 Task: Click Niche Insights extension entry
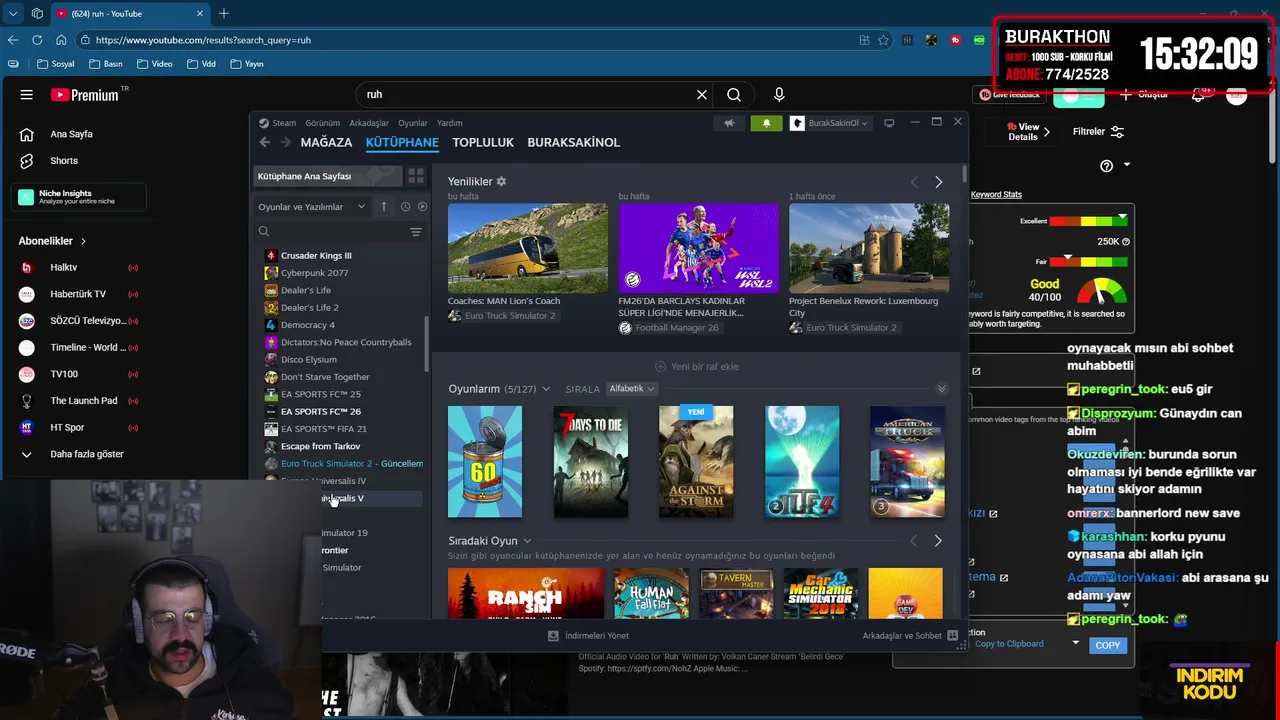78,197
